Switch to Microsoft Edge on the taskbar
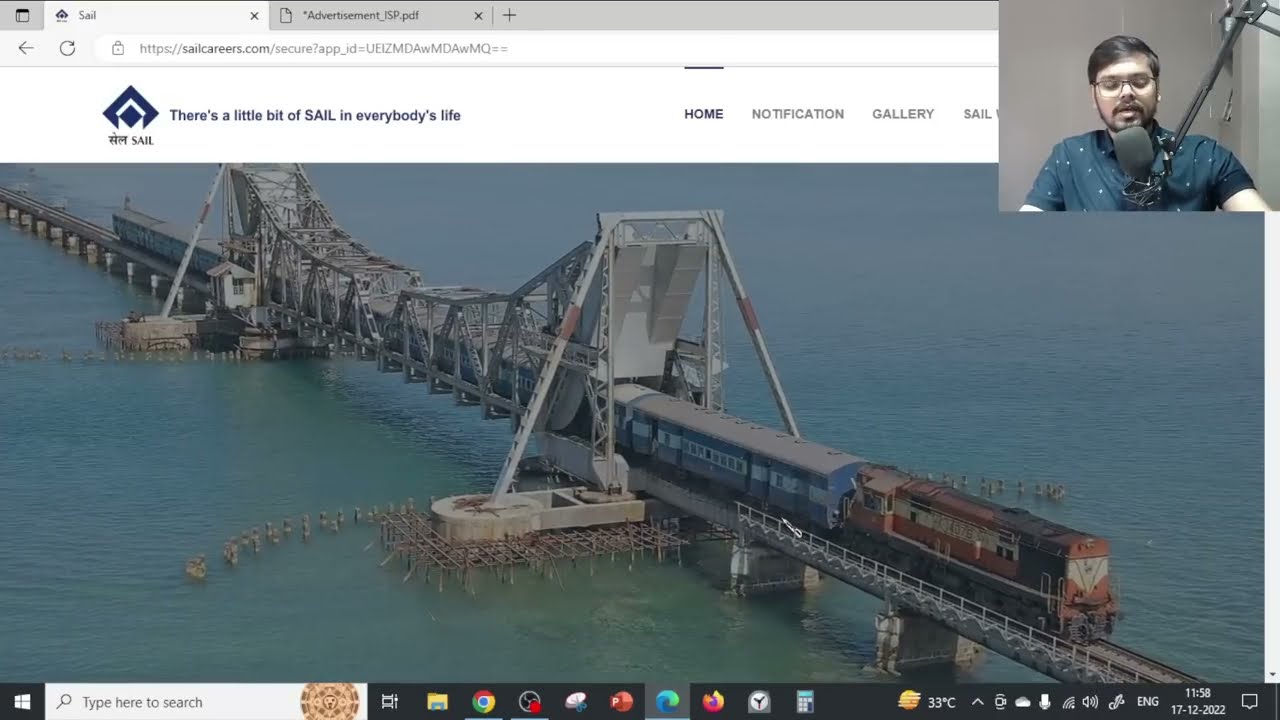Viewport: 1280px width, 720px height. (x=667, y=702)
